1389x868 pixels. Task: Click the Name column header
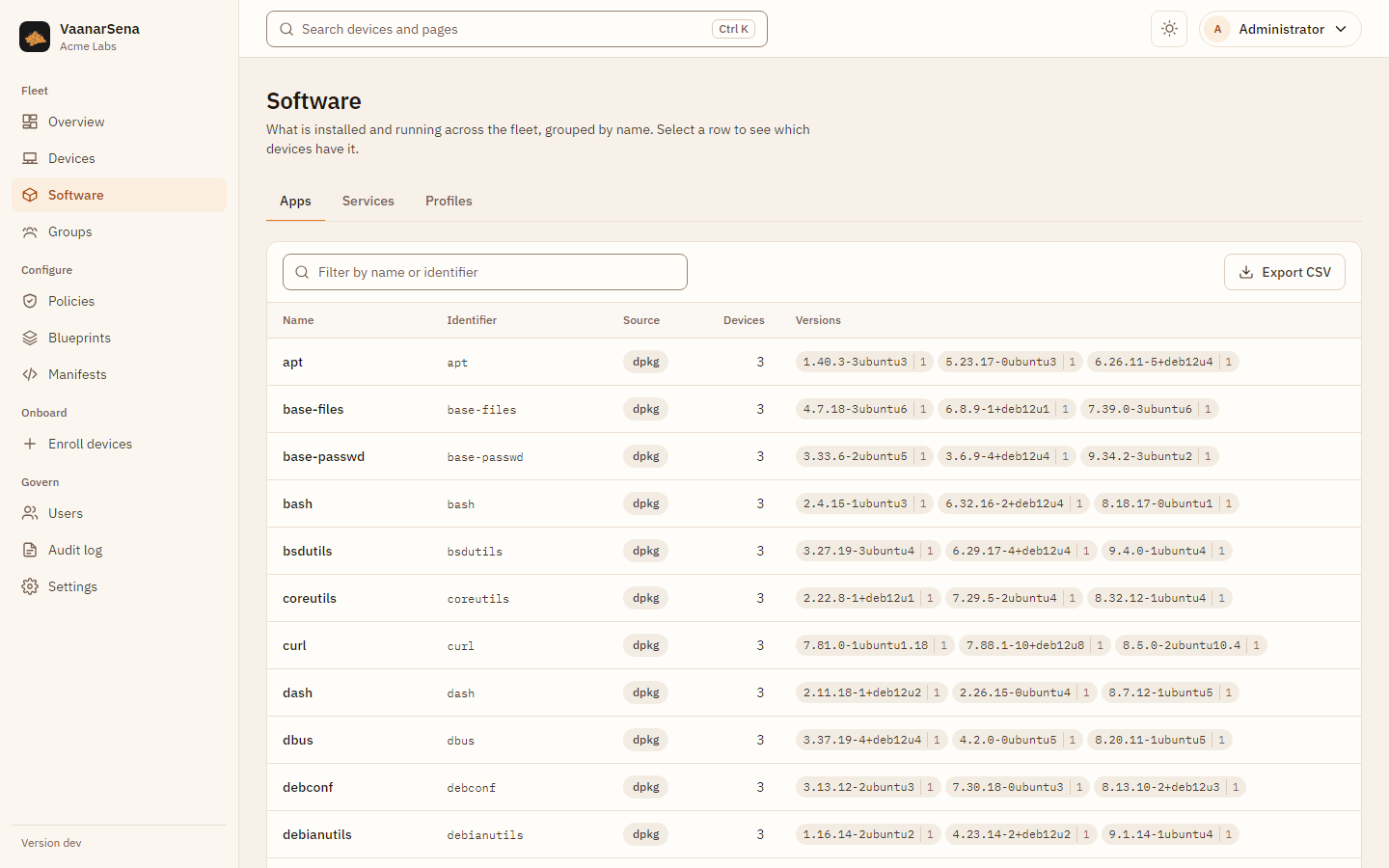pos(298,320)
